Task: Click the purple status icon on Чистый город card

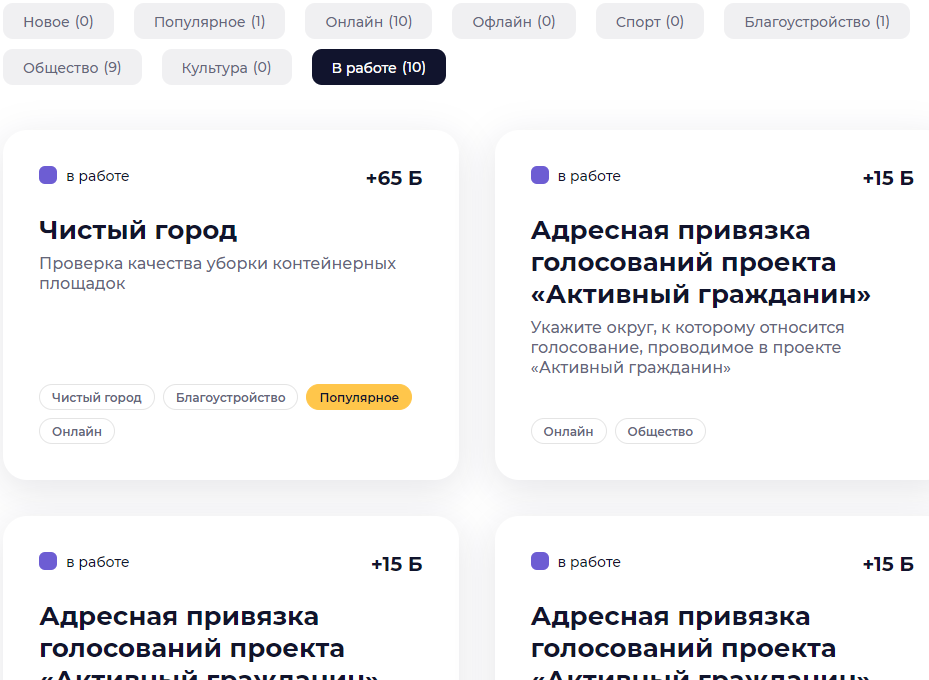Action: pos(48,175)
